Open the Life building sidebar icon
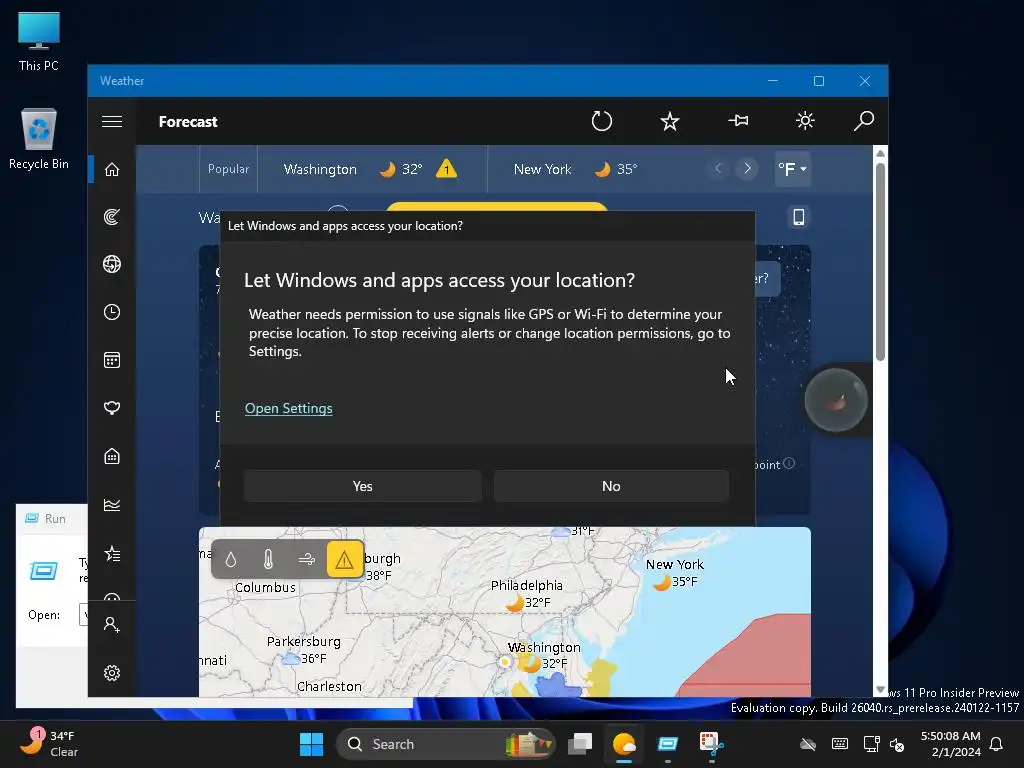 coord(112,456)
